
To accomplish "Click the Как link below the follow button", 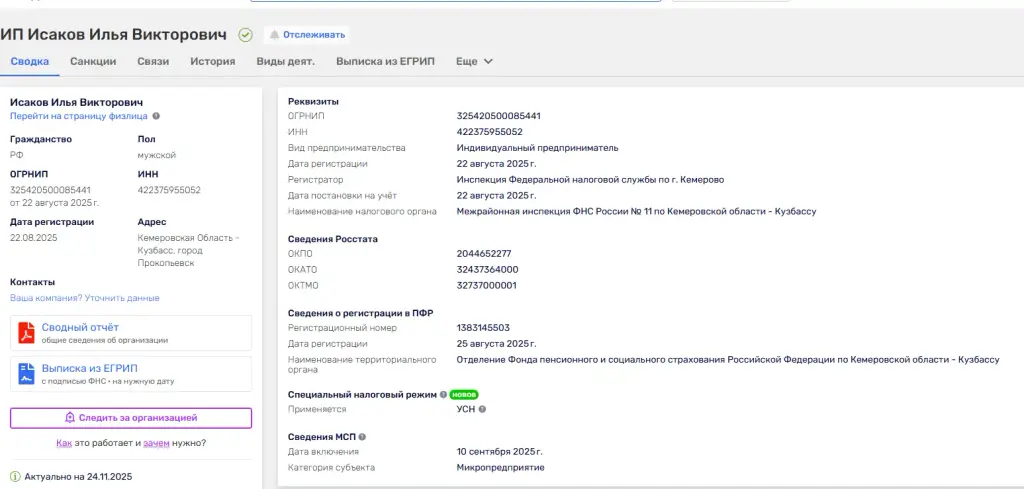I will [x=64, y=443].
